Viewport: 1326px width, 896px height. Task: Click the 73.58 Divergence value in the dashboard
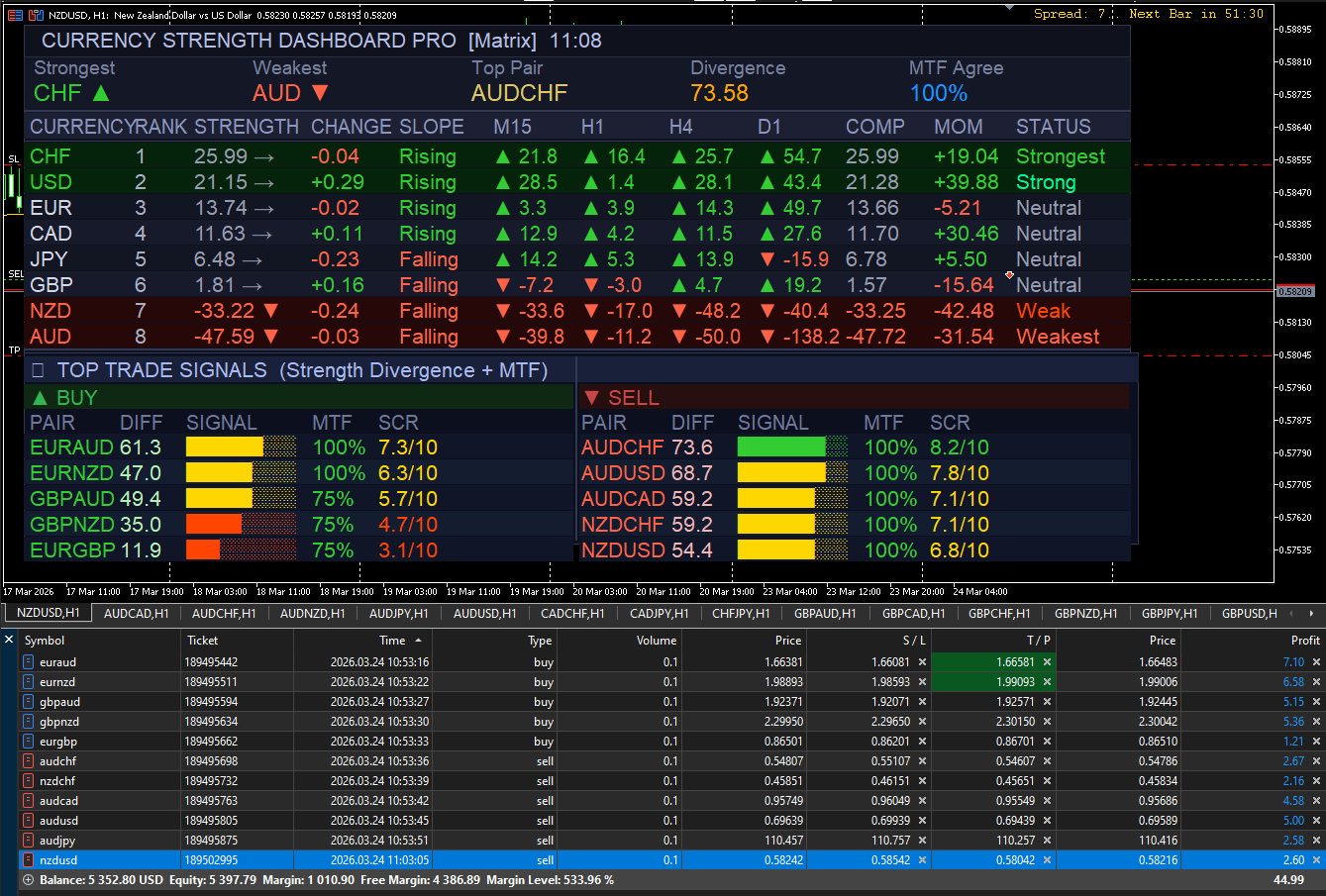point(720,93)
